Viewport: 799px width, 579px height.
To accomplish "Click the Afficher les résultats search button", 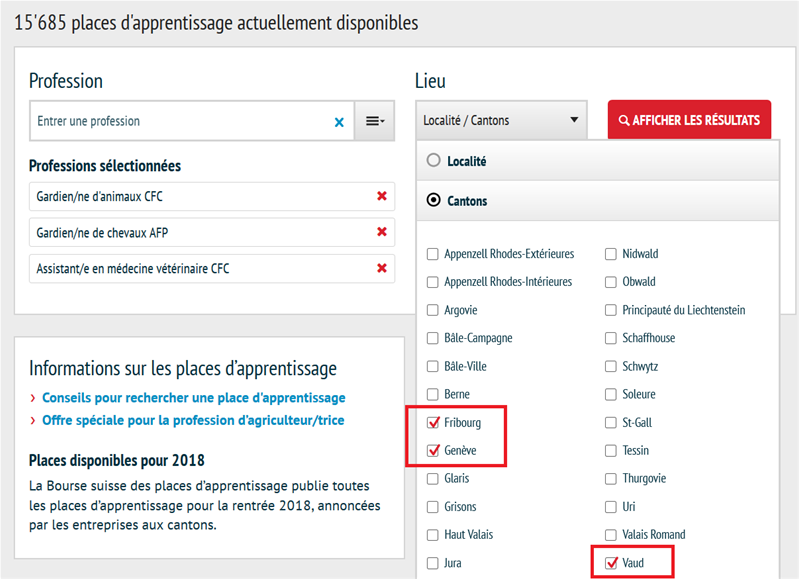I will pos(689,121).
